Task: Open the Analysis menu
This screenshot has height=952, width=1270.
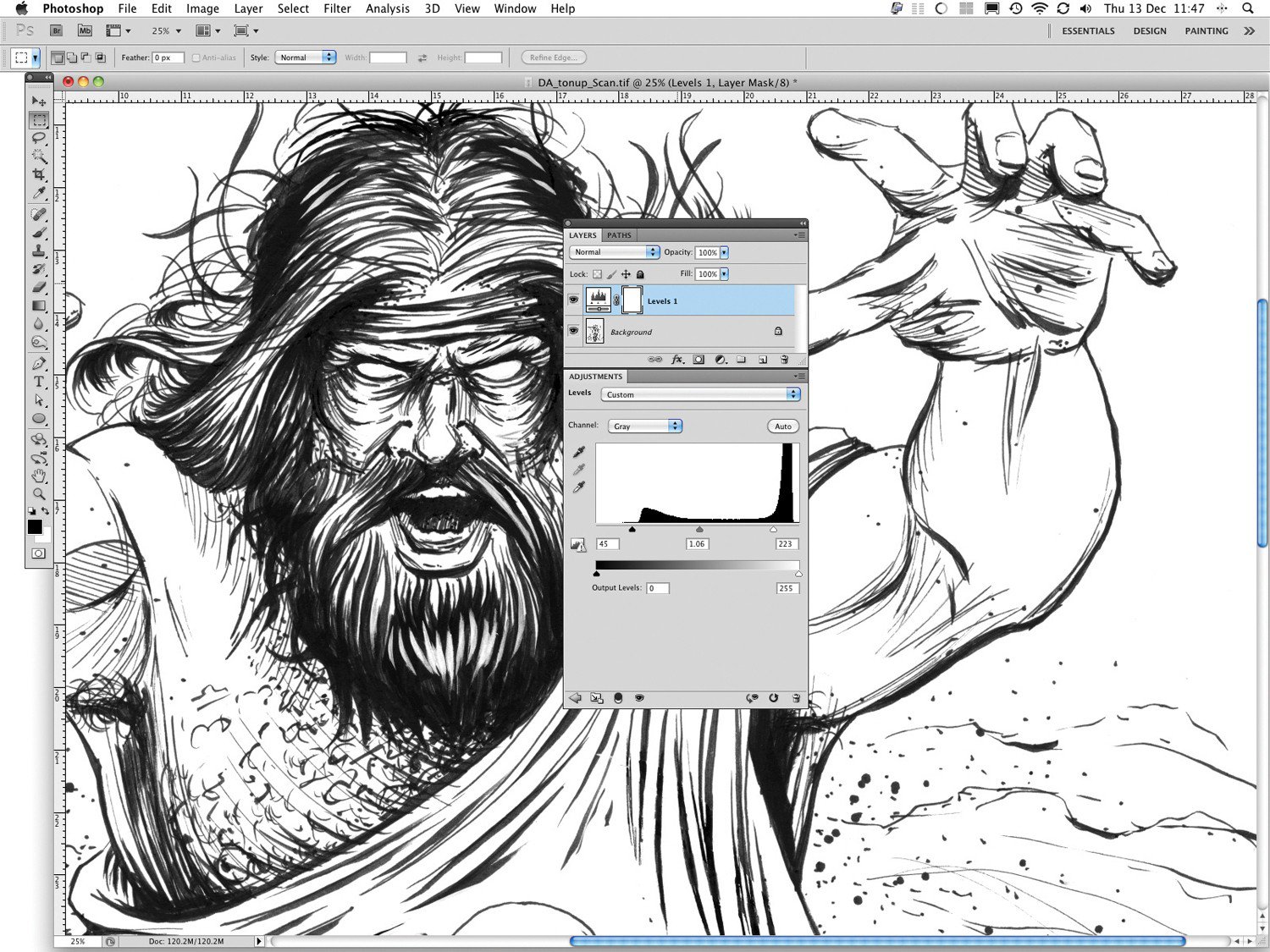Action: pos(388,8)
